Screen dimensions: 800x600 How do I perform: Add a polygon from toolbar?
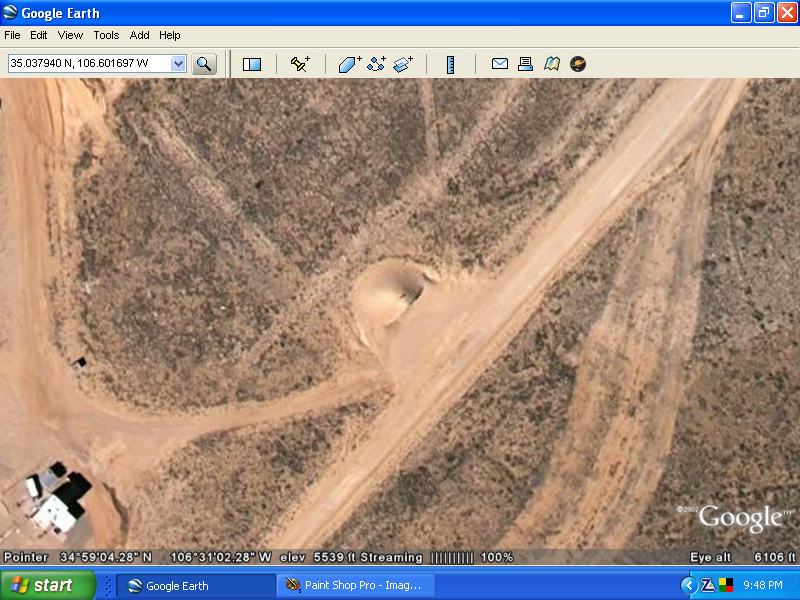click(350, 64)
